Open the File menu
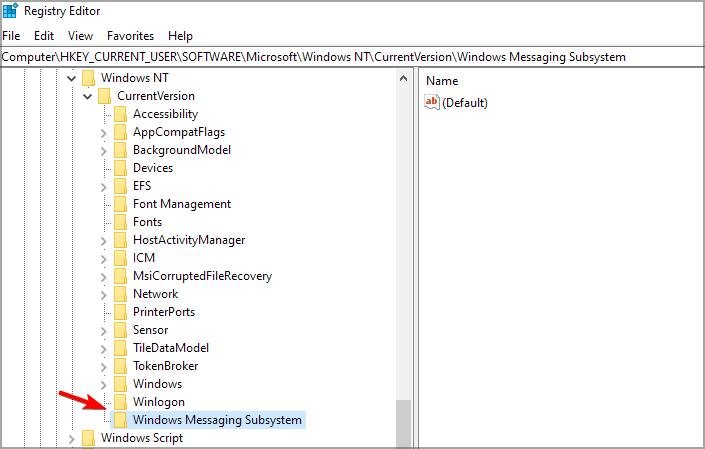Image resolution: width=705 pixels, height=449 pixels. click(x=11, y=36)
